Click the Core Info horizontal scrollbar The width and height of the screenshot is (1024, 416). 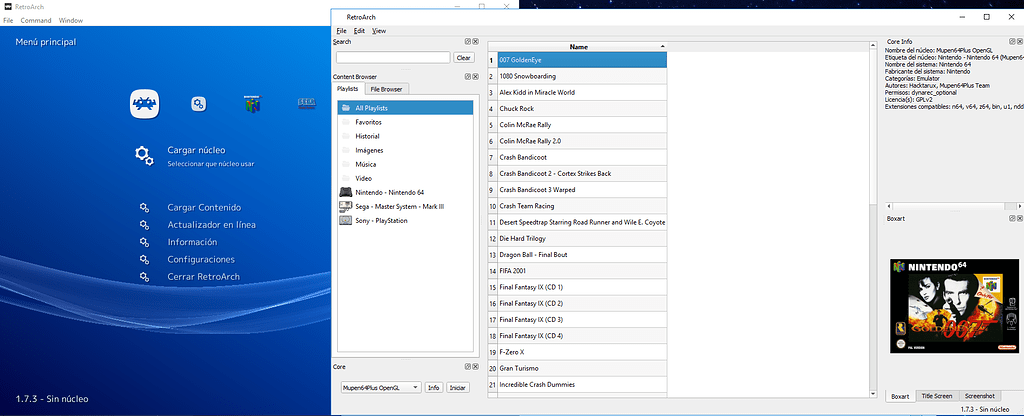point(953,206)
